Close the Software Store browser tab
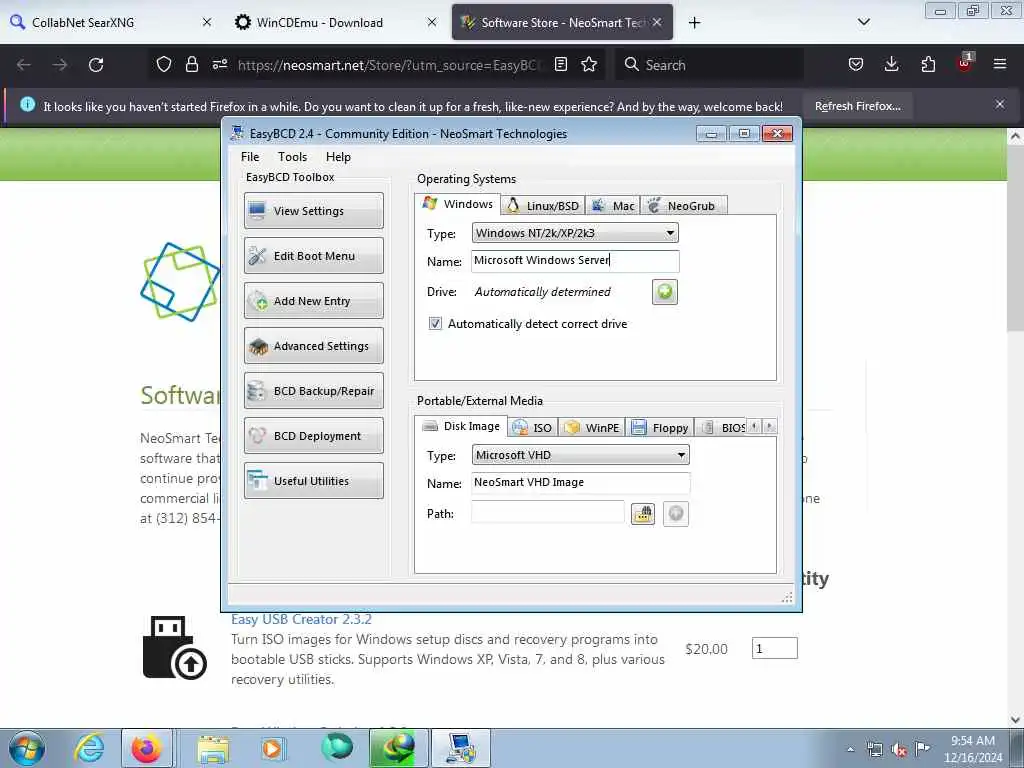 coord(657,22)
